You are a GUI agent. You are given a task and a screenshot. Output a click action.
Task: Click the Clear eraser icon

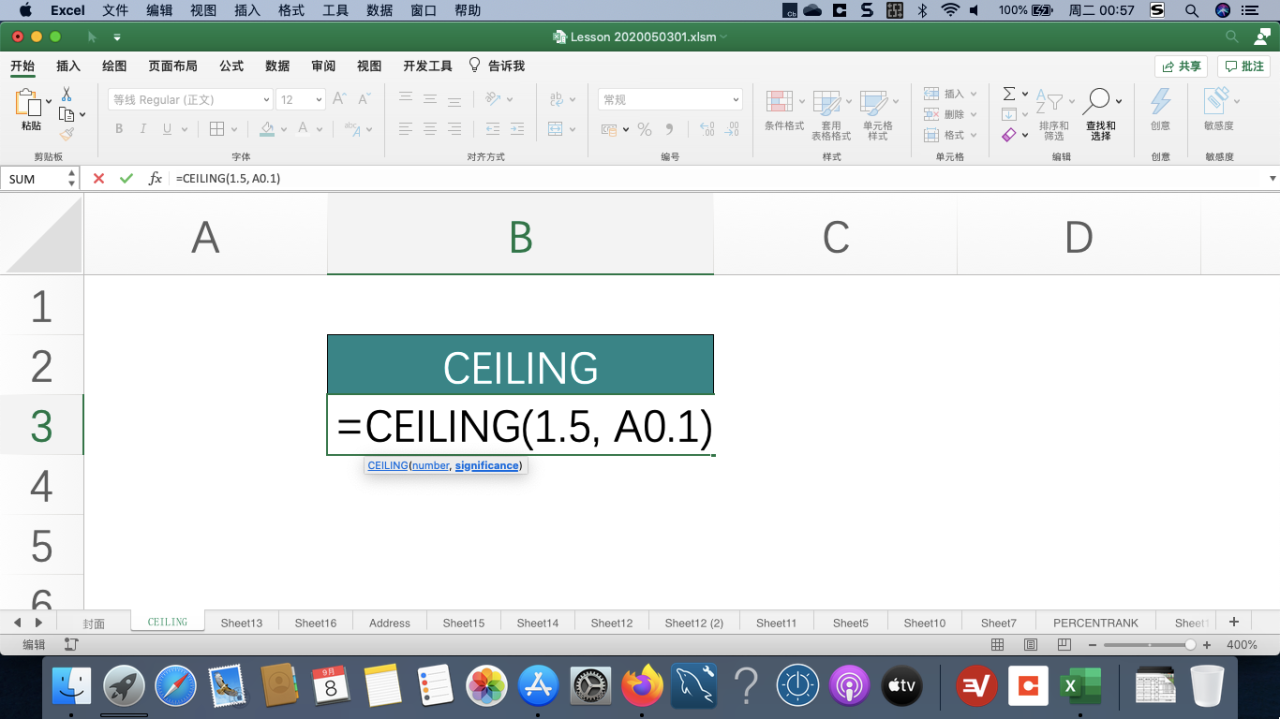(x=1009, y=135)
